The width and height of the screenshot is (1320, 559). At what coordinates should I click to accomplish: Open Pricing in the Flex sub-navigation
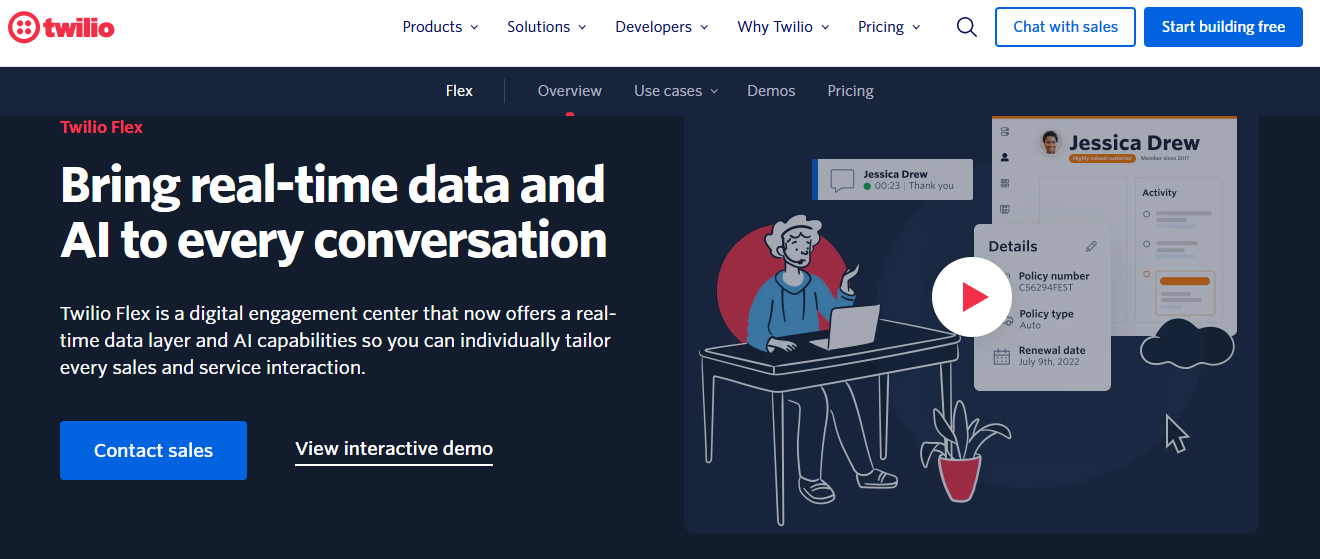pyautogui.click(x=851, y=91)
